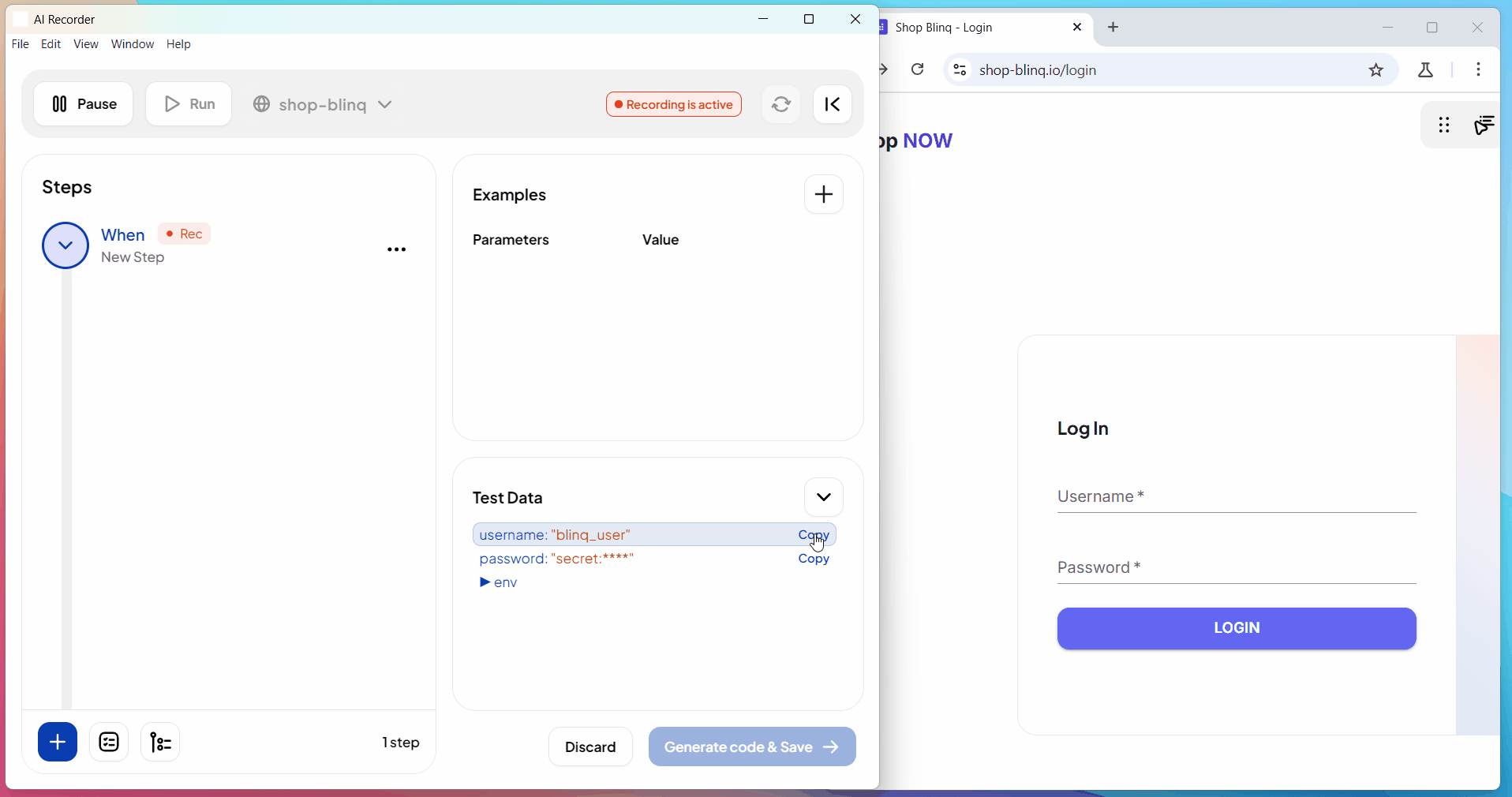Click the tree structure view icon

(x=160, y=742)
